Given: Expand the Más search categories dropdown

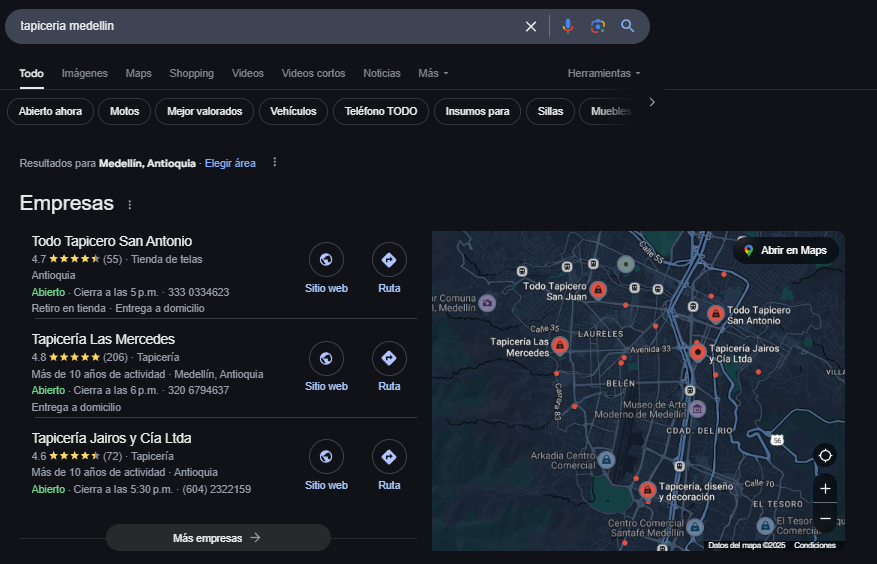Looking at the screenshot, I should pos(433,73).
